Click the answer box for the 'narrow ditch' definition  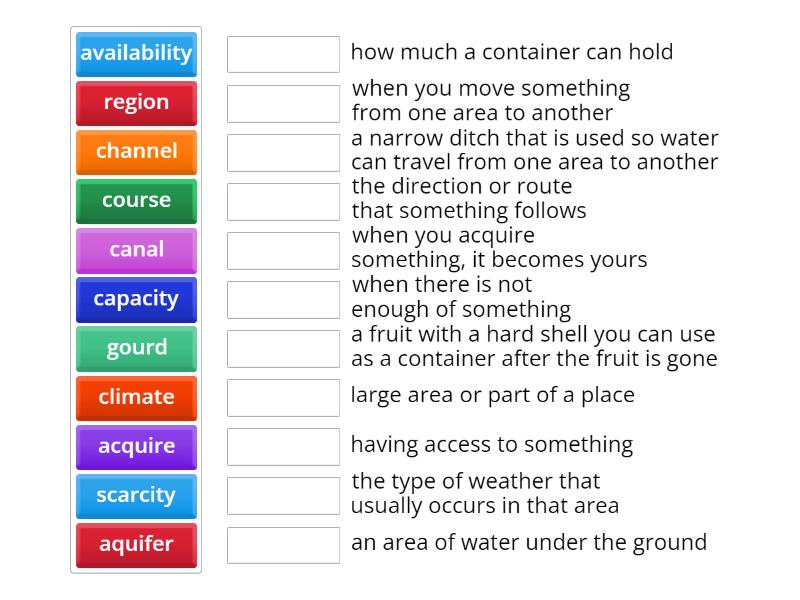point(283,152)
